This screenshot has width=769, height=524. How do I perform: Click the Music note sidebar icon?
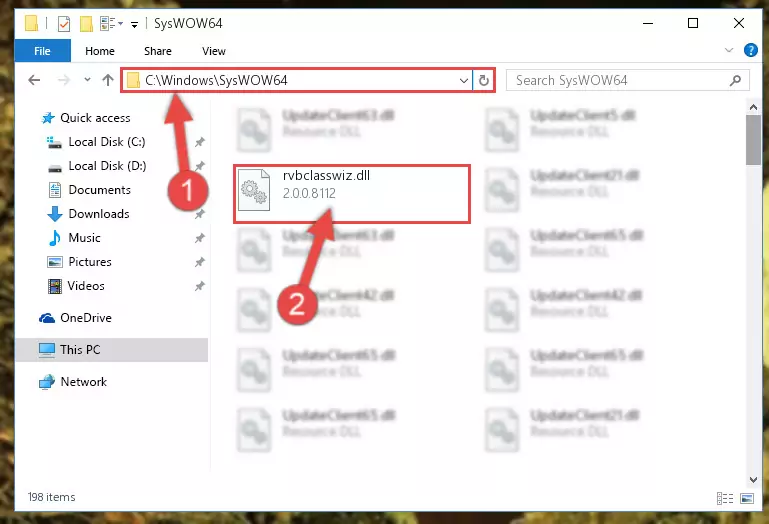(54, 238)
